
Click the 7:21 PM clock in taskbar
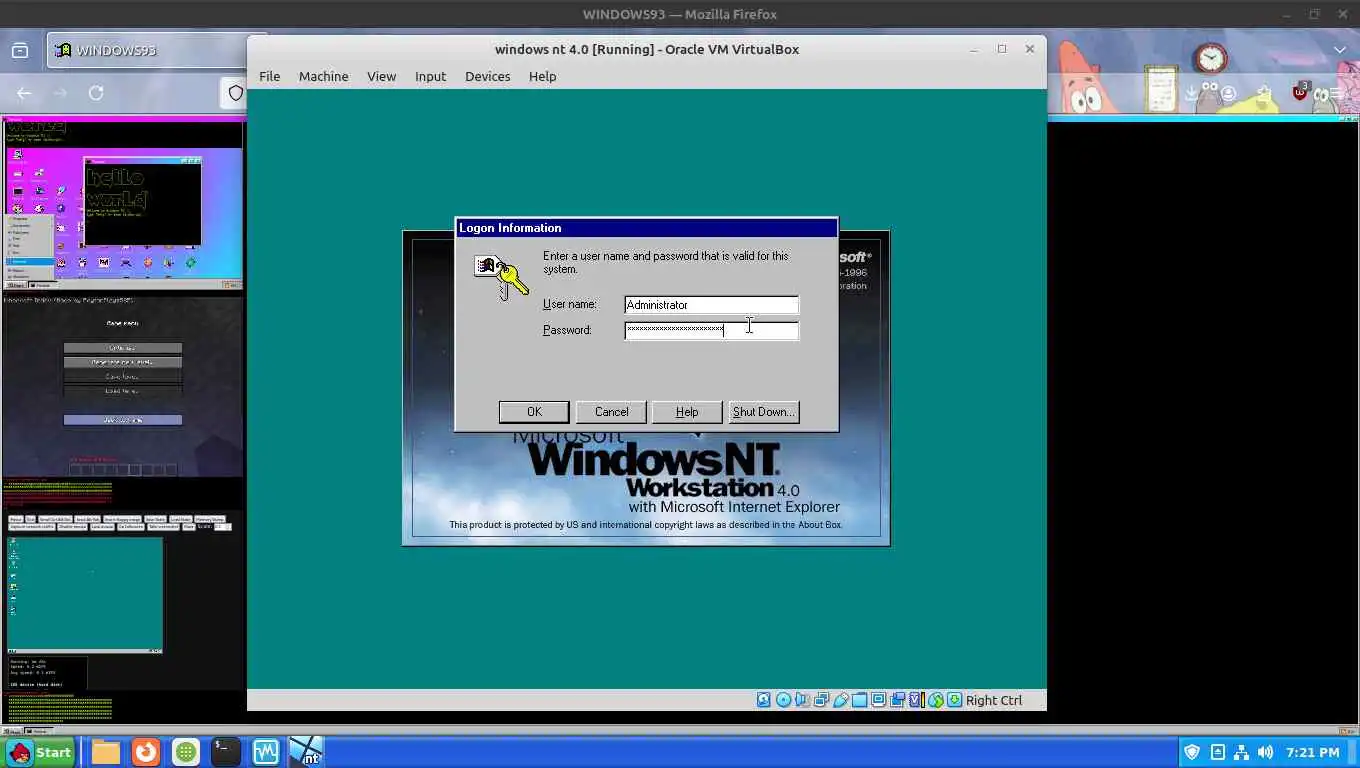(1313, 752)
